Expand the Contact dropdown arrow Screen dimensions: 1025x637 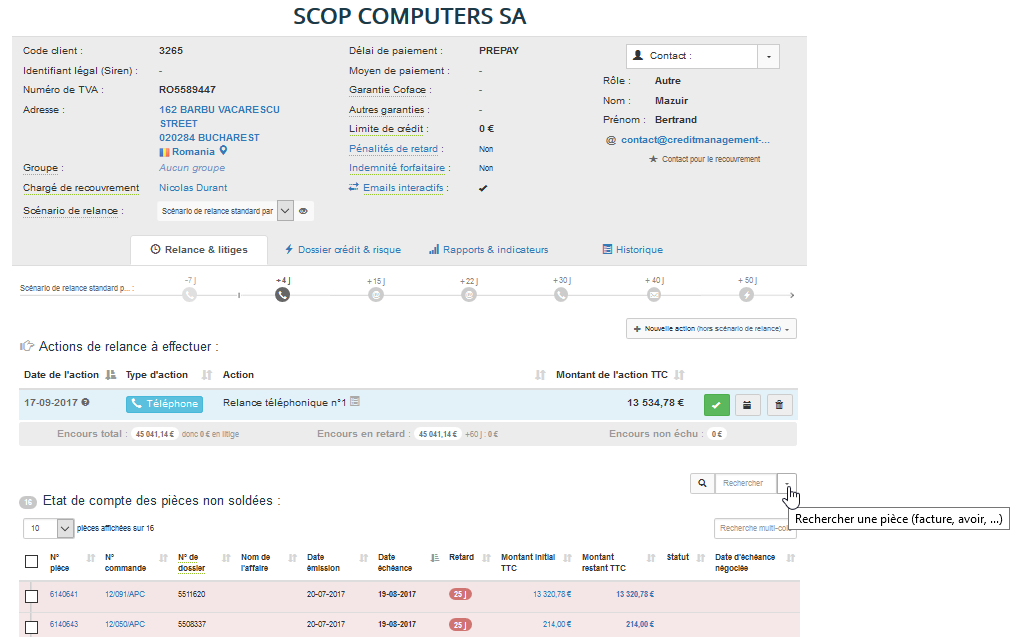768,56
